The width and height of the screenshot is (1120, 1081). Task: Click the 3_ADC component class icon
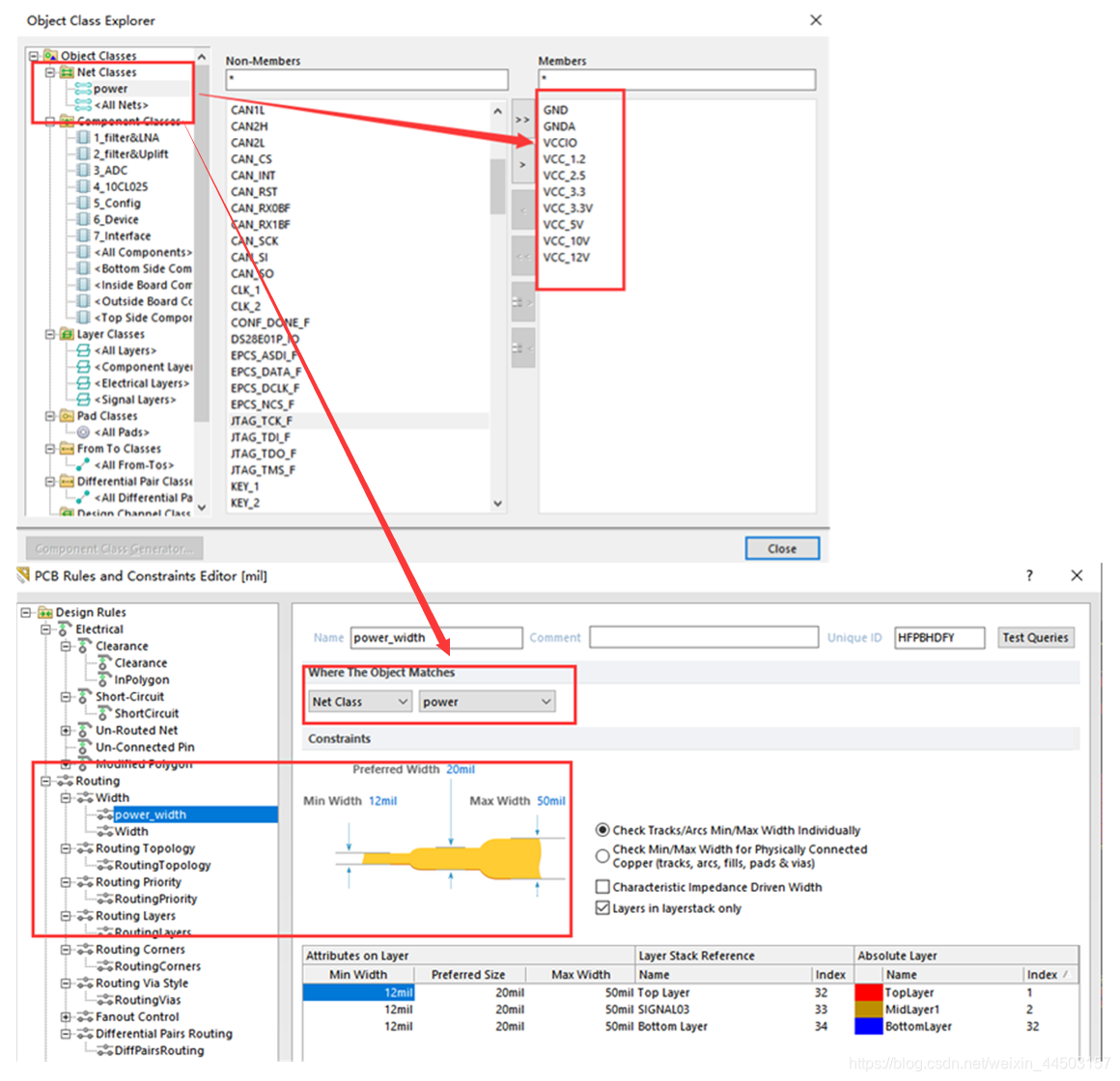click(84, 170)
